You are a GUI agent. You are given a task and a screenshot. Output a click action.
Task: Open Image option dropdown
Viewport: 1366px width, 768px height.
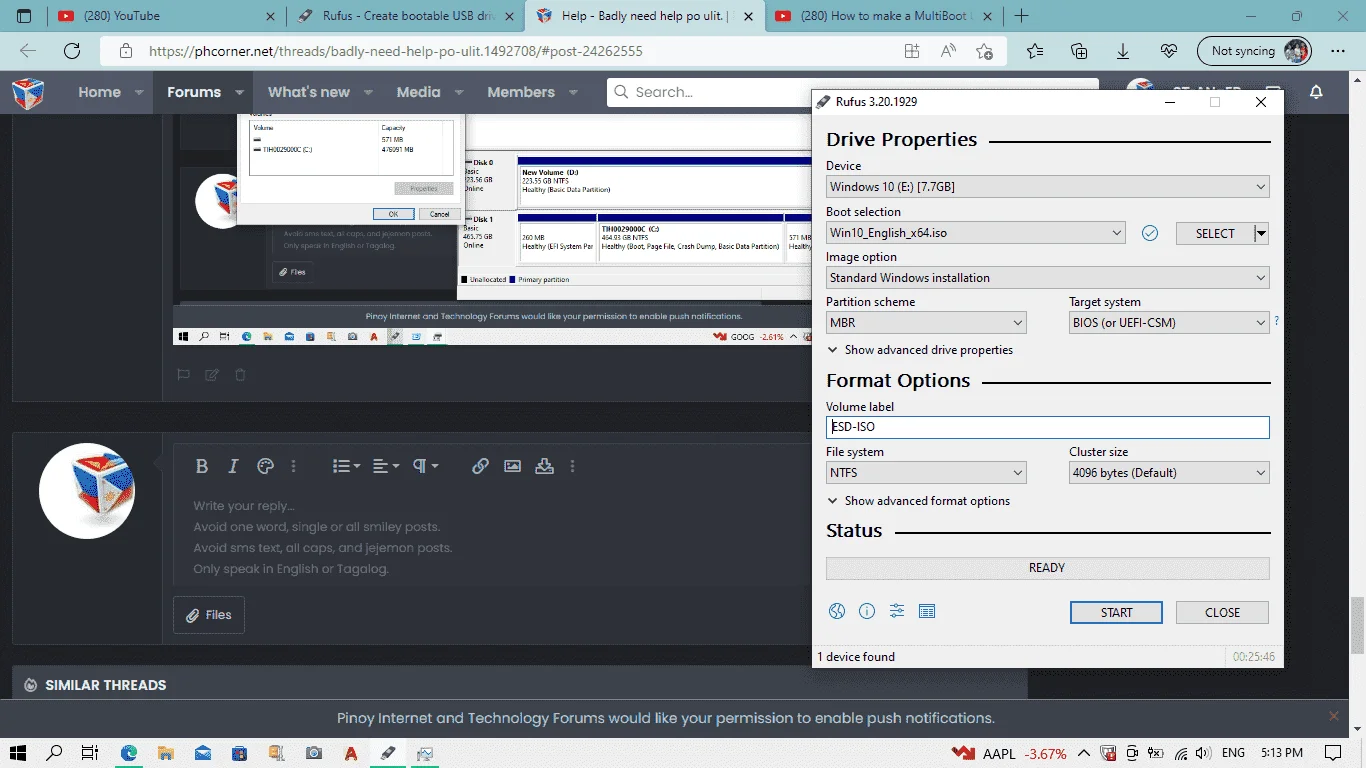pyautogui.click(x=1047, y=278)
